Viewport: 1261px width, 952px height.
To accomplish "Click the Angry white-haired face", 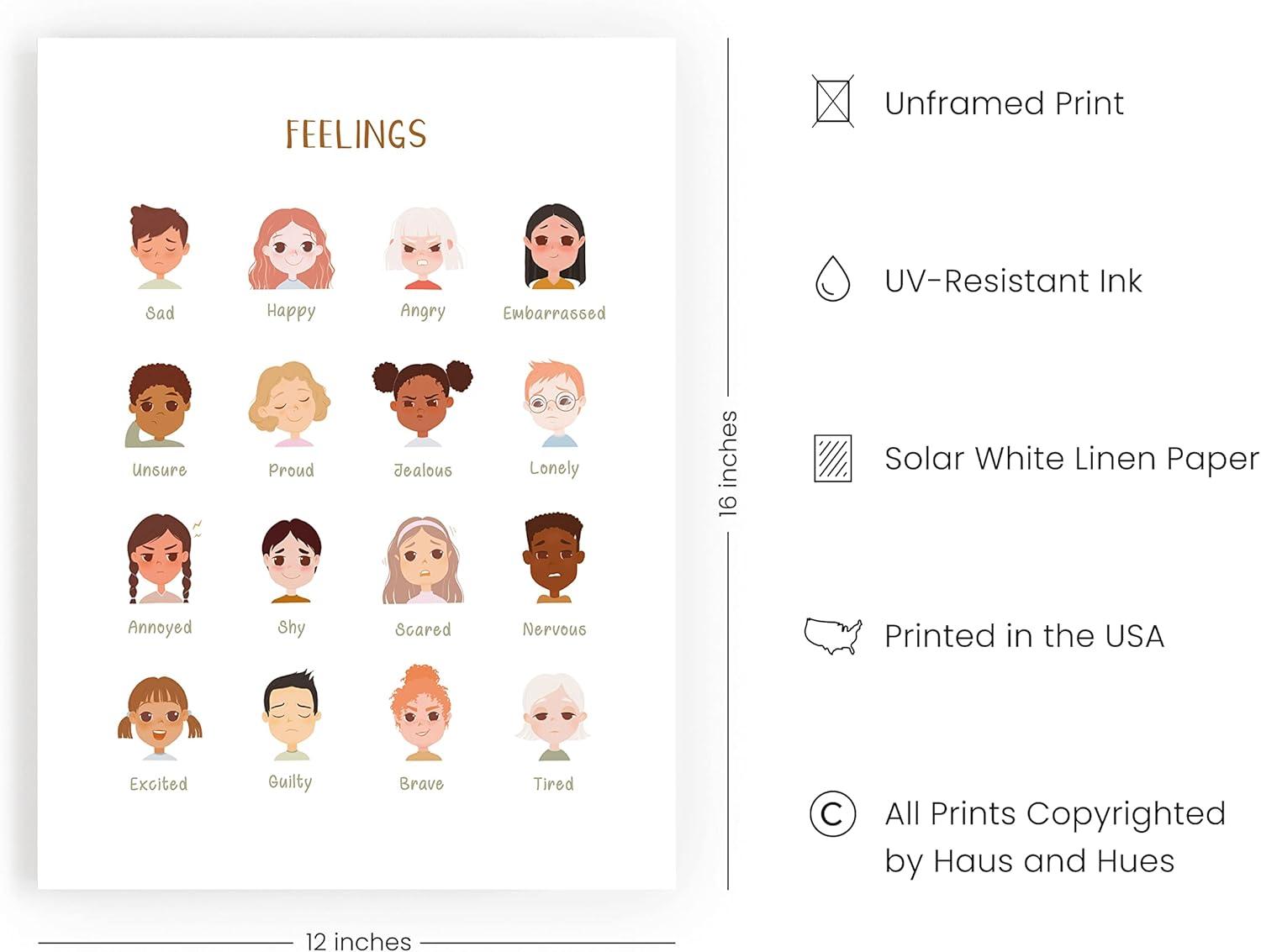I will coord(423,248).
